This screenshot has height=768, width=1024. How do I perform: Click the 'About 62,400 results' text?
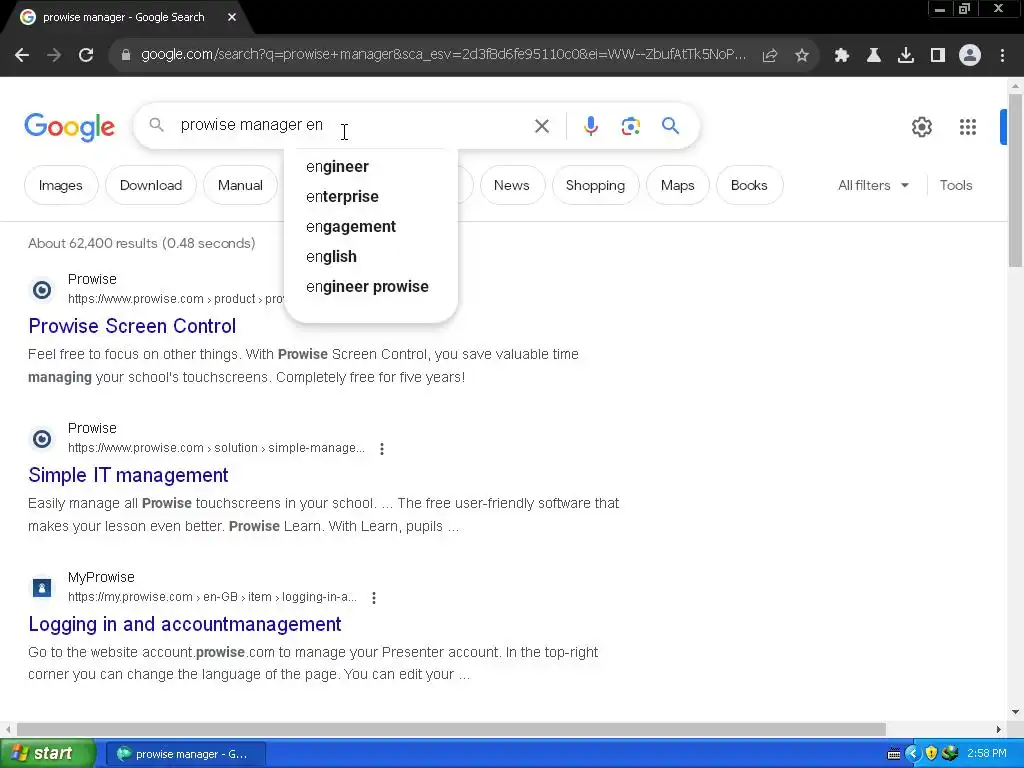(141, 243)
